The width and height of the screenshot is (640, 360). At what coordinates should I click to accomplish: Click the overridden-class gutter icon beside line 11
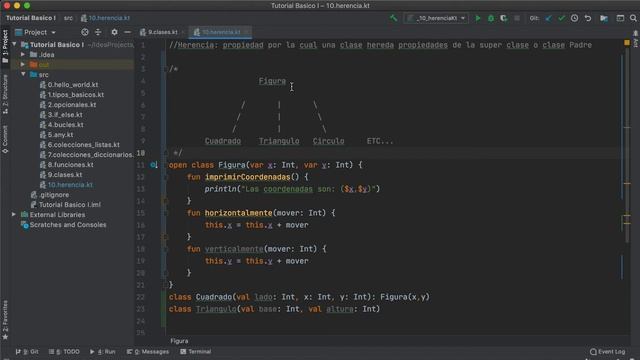(x=153, y=165)
